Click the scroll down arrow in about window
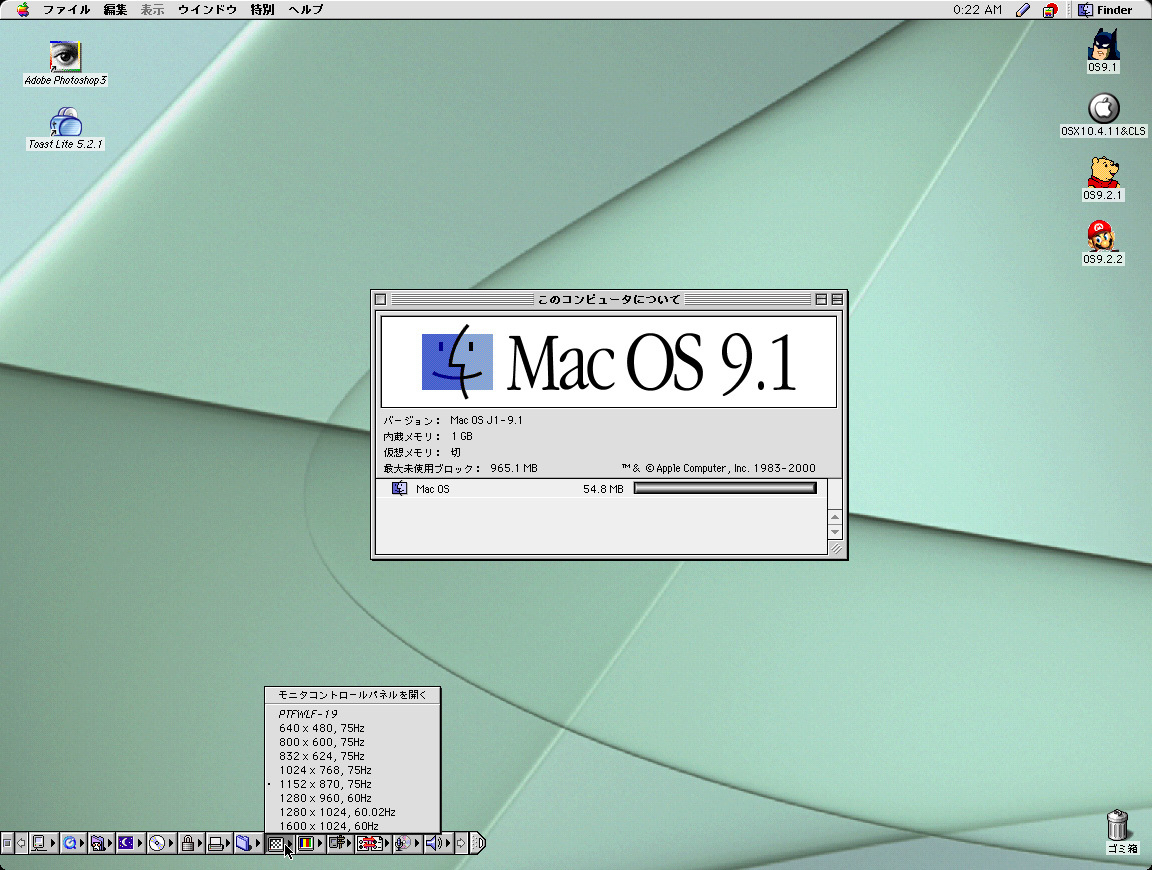The height and width of the screenshot is (870, 1152). (835, 533)
